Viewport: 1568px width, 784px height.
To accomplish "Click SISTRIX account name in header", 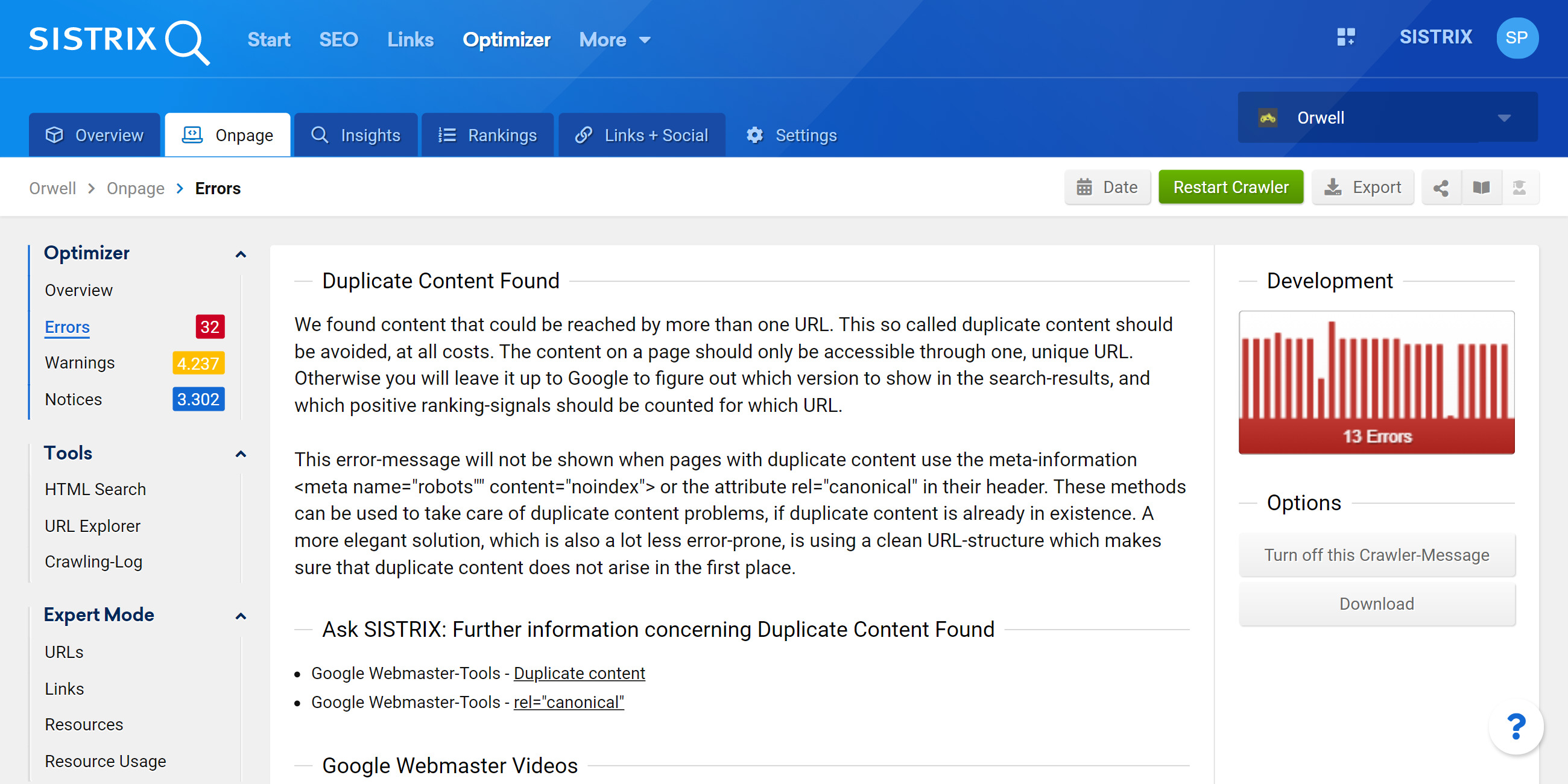I will click(1435, 37).
